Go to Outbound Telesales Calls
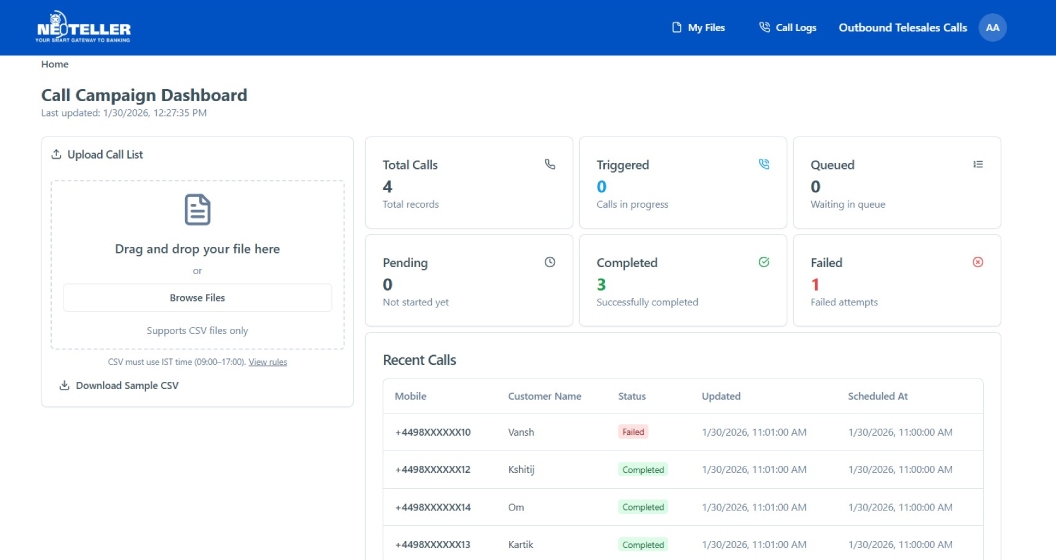Image resolution: width=1056 pixels, height=560 pixels. 902,28
